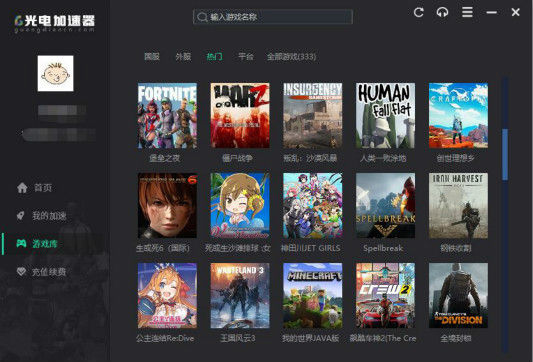533x362 pixels.
Task: Focus the game name search field
Action: [x=273, y=17]
